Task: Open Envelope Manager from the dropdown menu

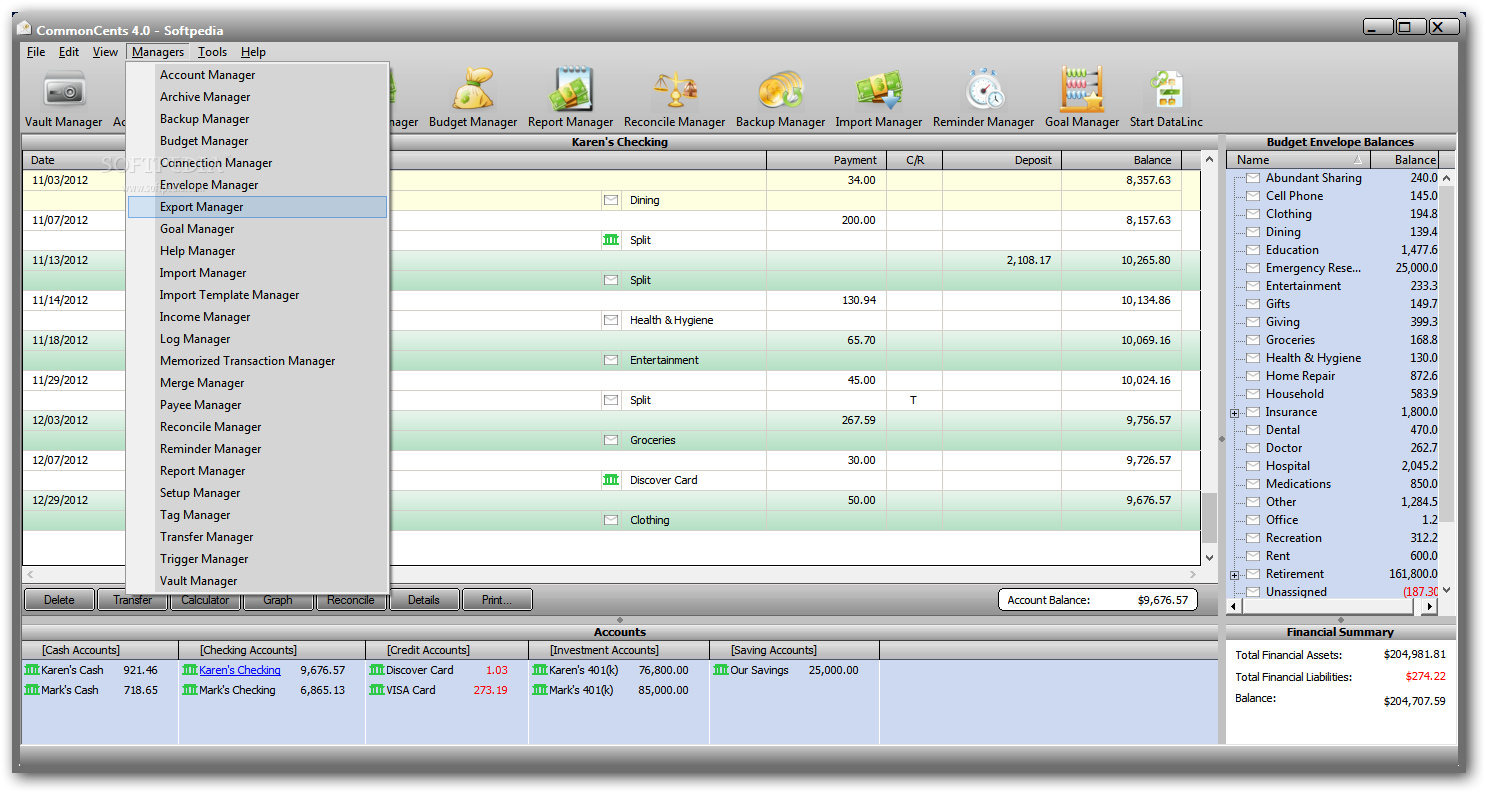Action: [x=257, y=185]
